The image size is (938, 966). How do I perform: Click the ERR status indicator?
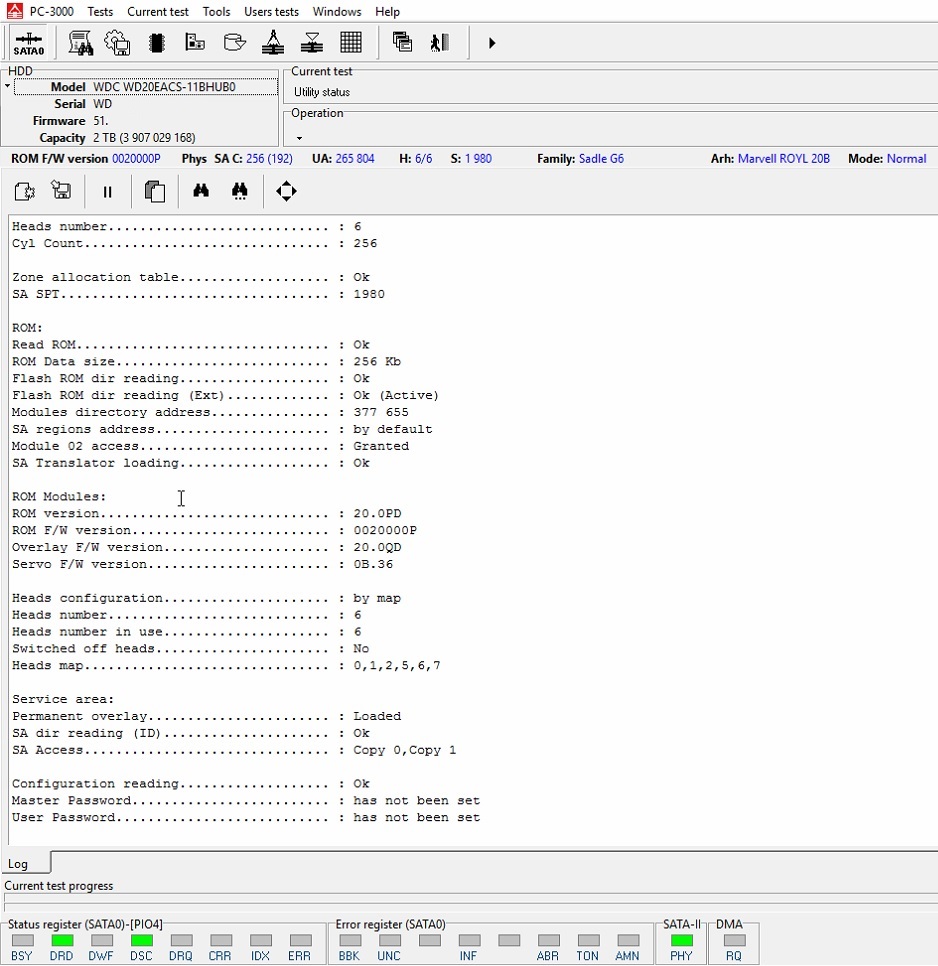300,940
